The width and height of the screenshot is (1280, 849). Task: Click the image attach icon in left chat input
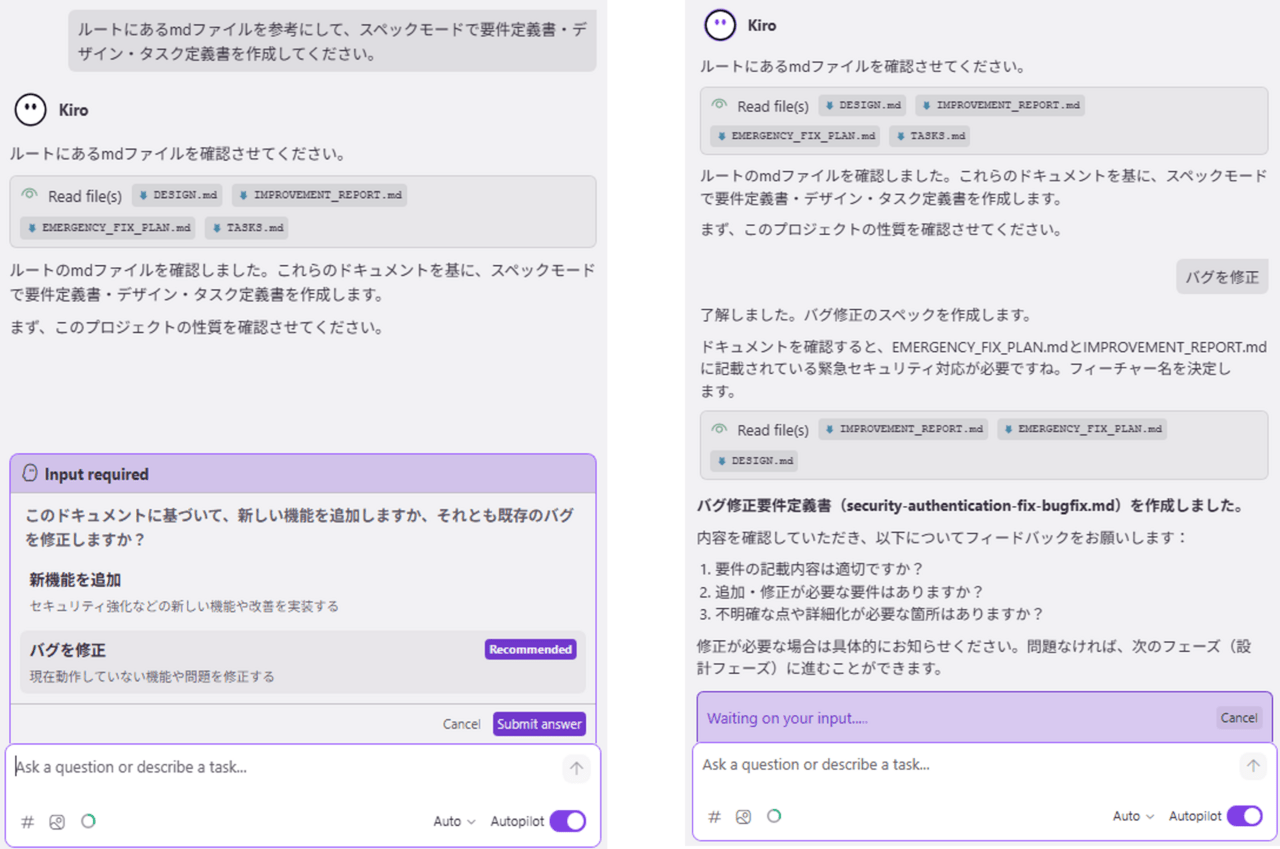[x=57, y=822]
